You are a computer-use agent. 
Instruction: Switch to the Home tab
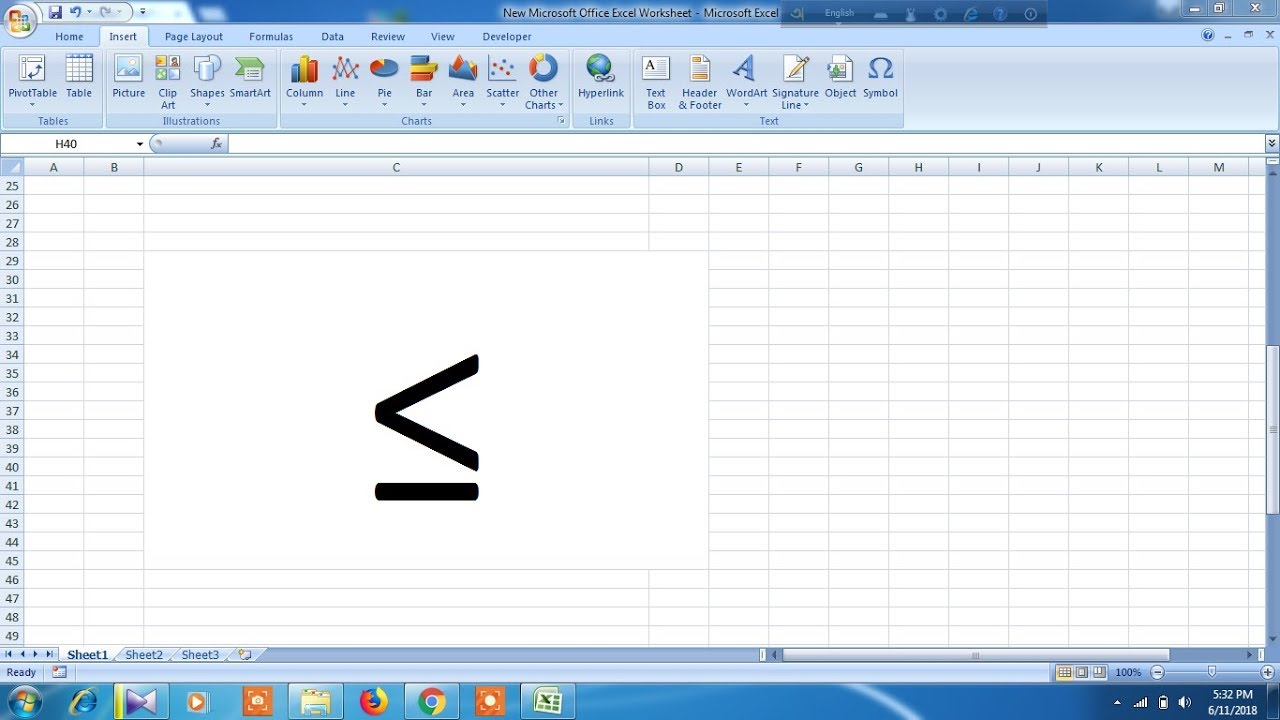[x=69, y=37]
